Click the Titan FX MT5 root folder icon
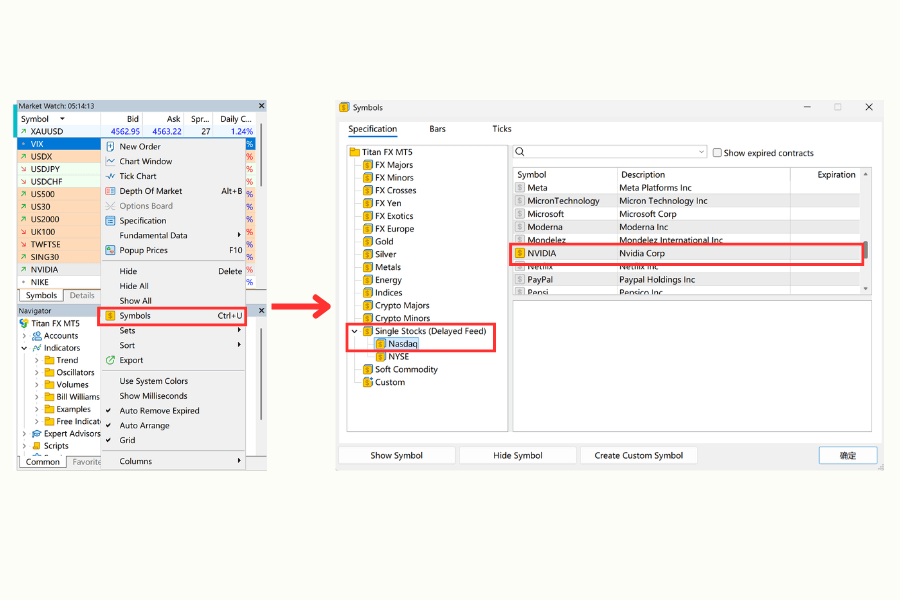This screenshot has height=600, width=900. [x=355, y=152]
